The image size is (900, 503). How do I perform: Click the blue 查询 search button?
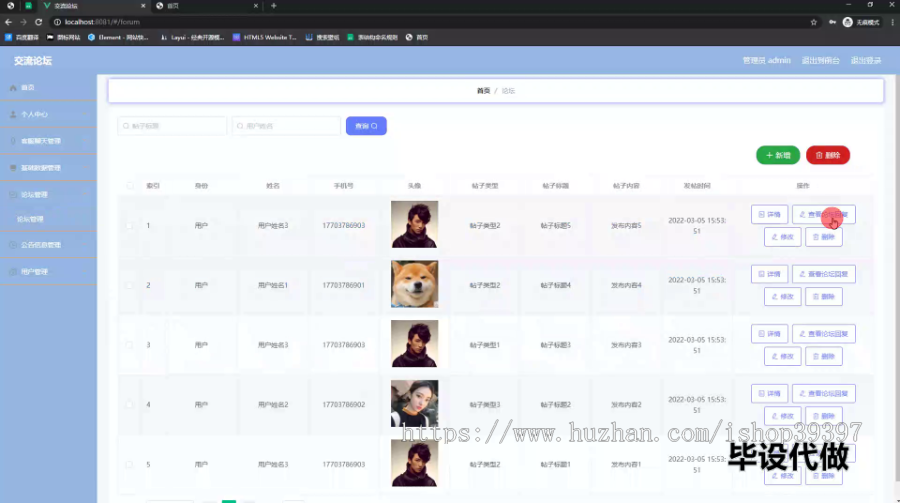point(366,126)
